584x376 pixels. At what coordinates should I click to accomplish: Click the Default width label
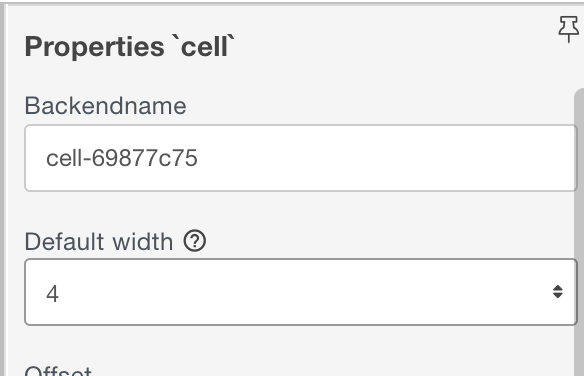pos(99,242)
